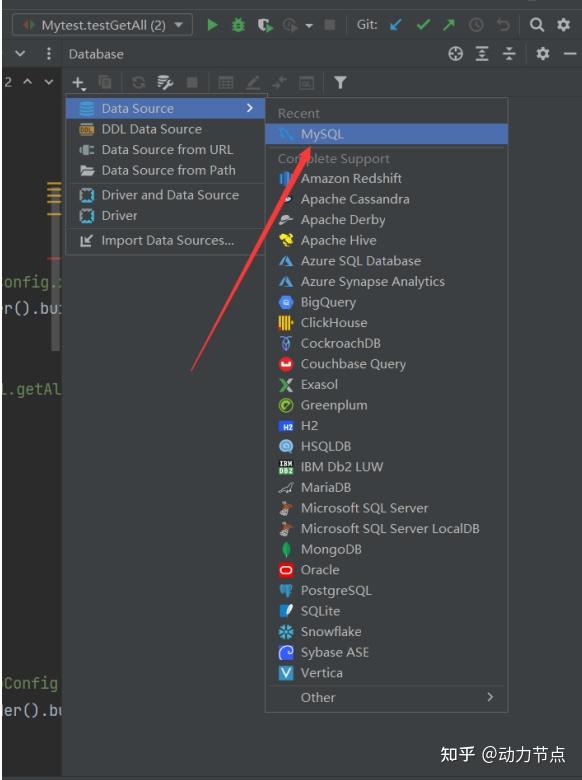Choose IBM Db2 LUW

tap(387, 467)
